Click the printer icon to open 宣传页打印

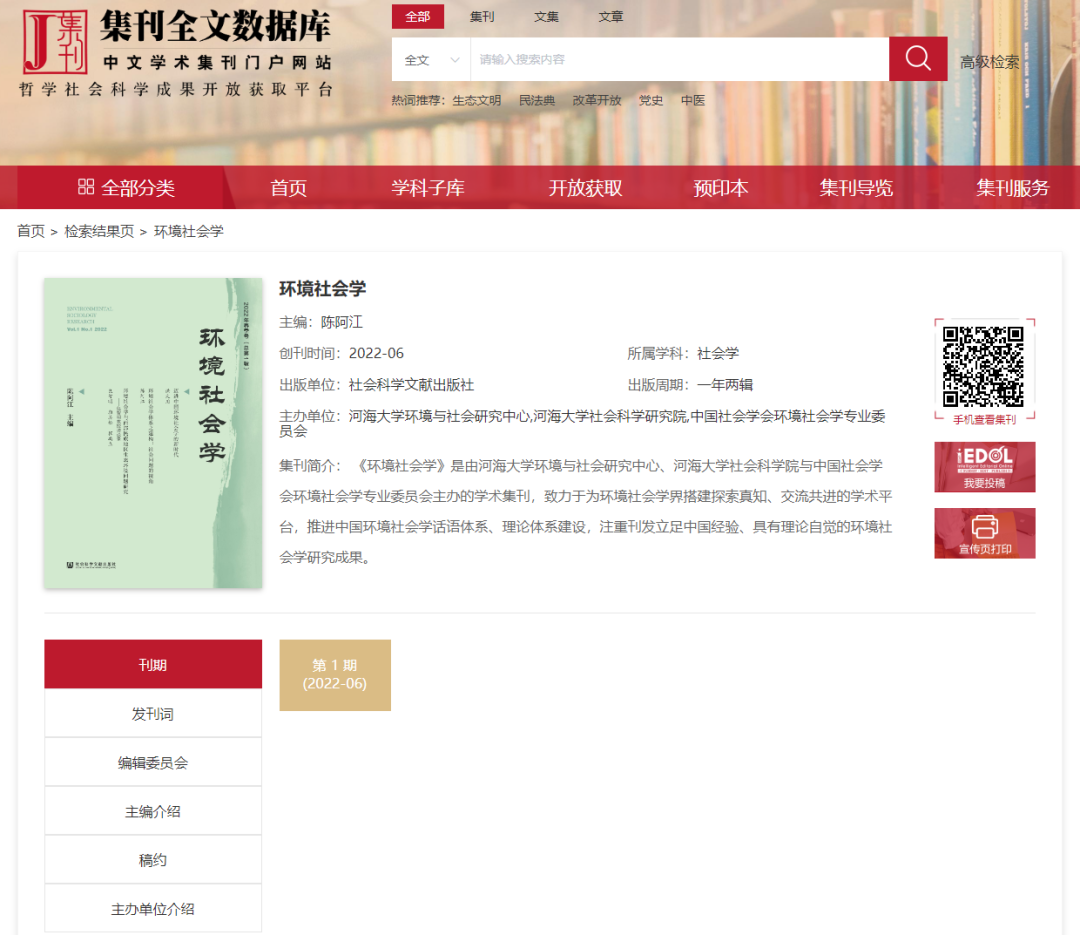(x=984, y=532)
